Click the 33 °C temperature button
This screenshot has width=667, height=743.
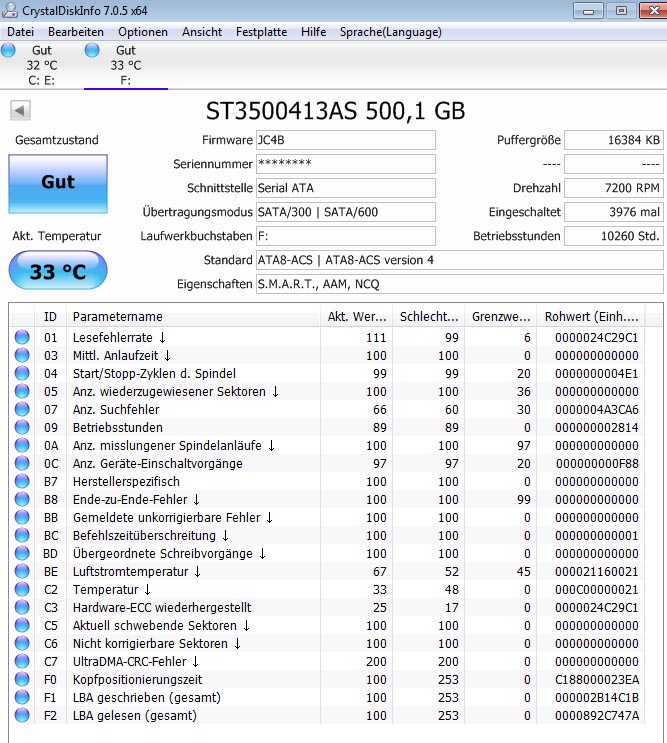[58, 271]
